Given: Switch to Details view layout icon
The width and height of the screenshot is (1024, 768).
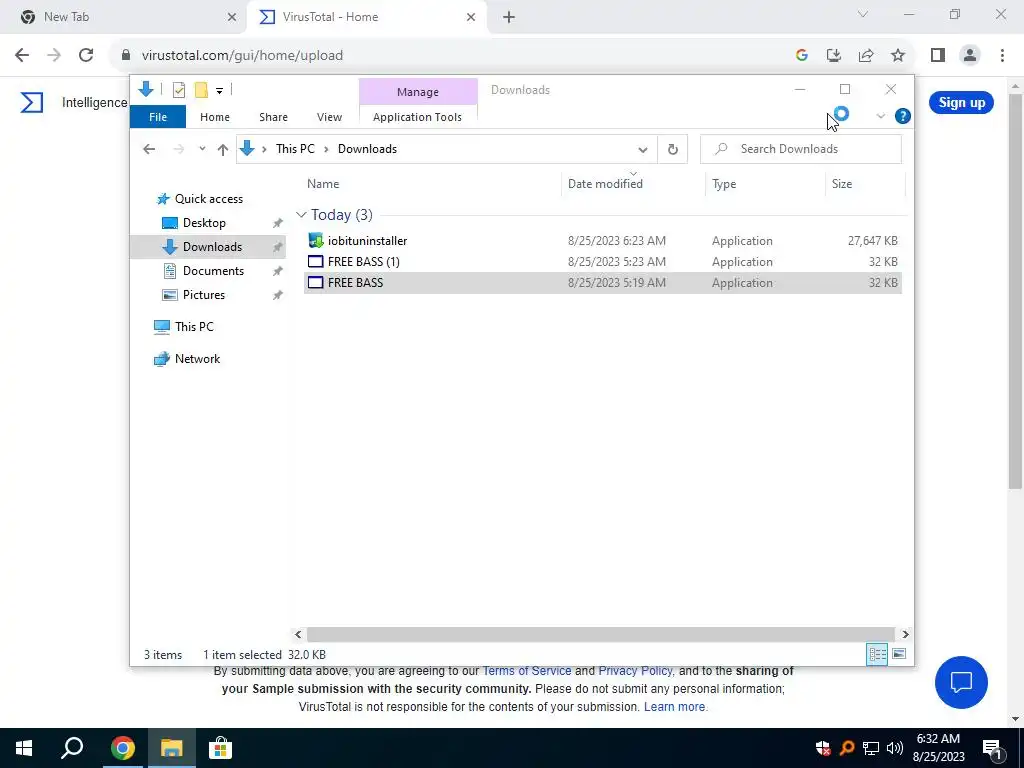Looking at the screenshot, I should 877,654.
